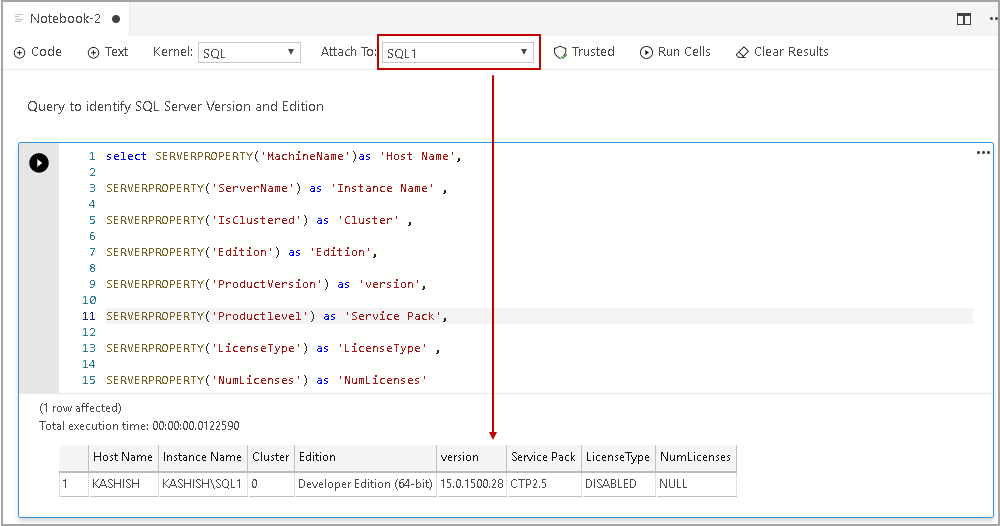
Task: Run the SQL code cell
Action: [x=39, y=163]
